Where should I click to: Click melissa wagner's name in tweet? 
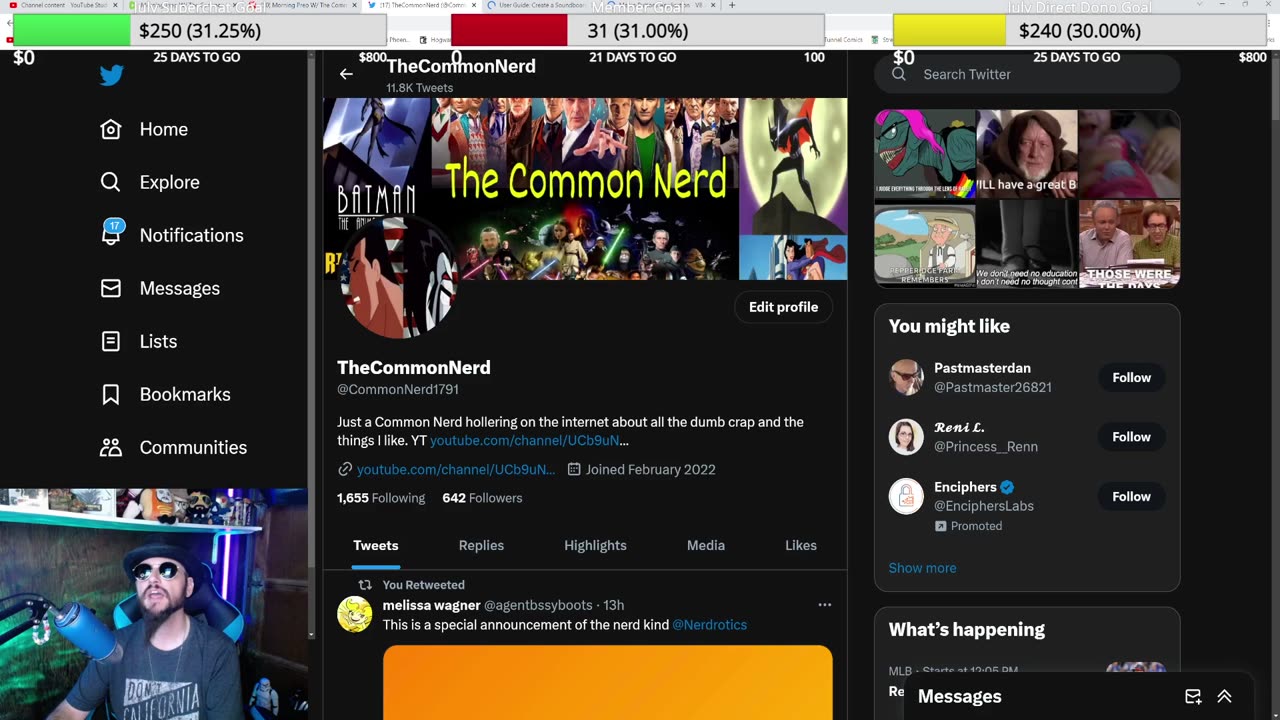(431, 605)
